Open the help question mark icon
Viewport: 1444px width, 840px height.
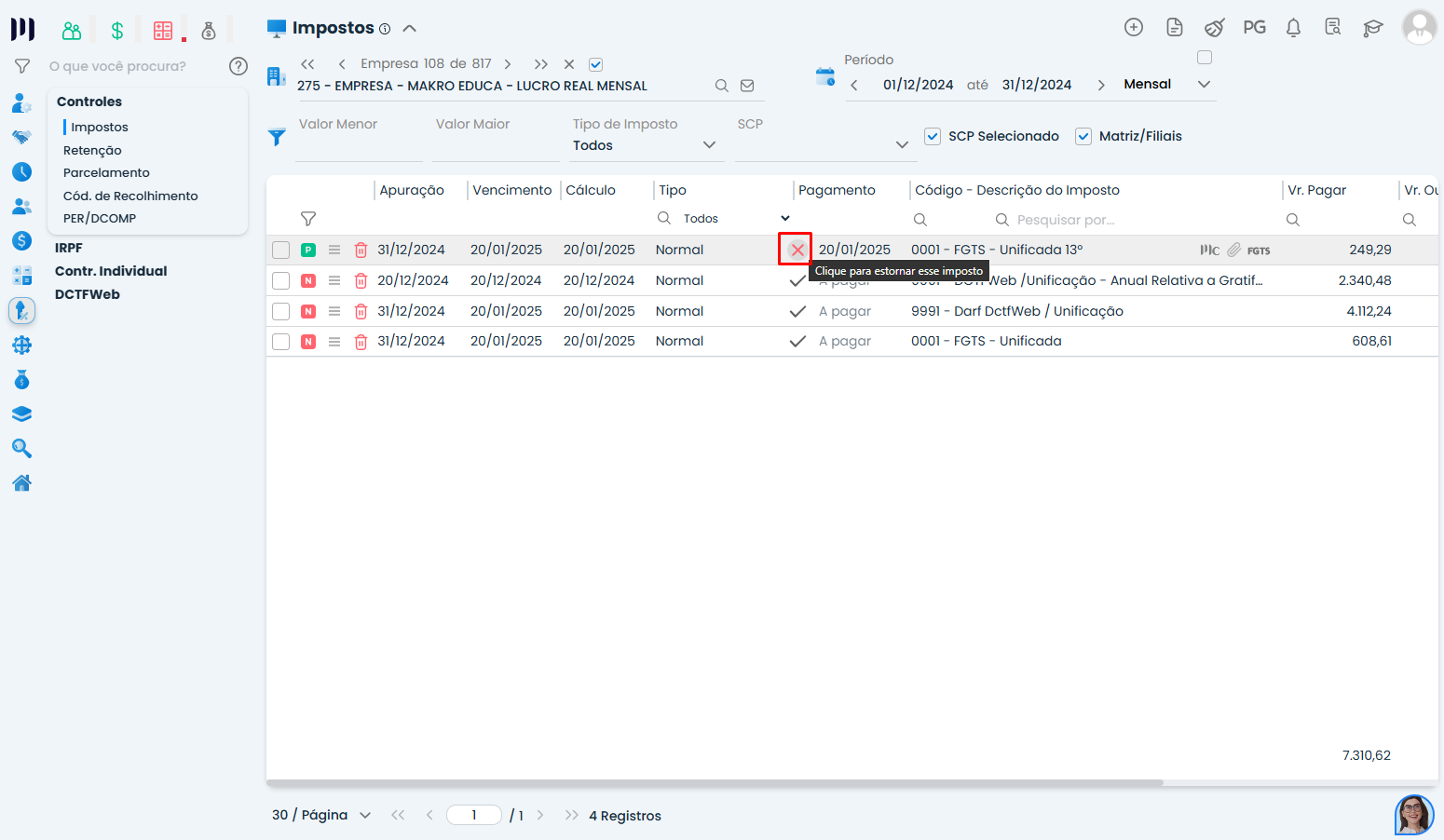[x=238, y=66]
